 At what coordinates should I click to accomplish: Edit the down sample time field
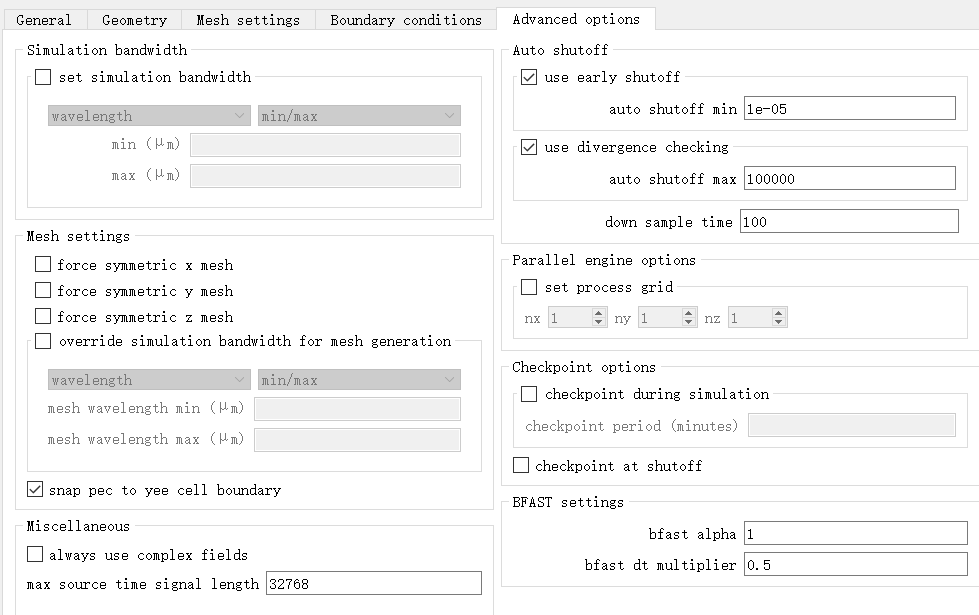[848, 222]
